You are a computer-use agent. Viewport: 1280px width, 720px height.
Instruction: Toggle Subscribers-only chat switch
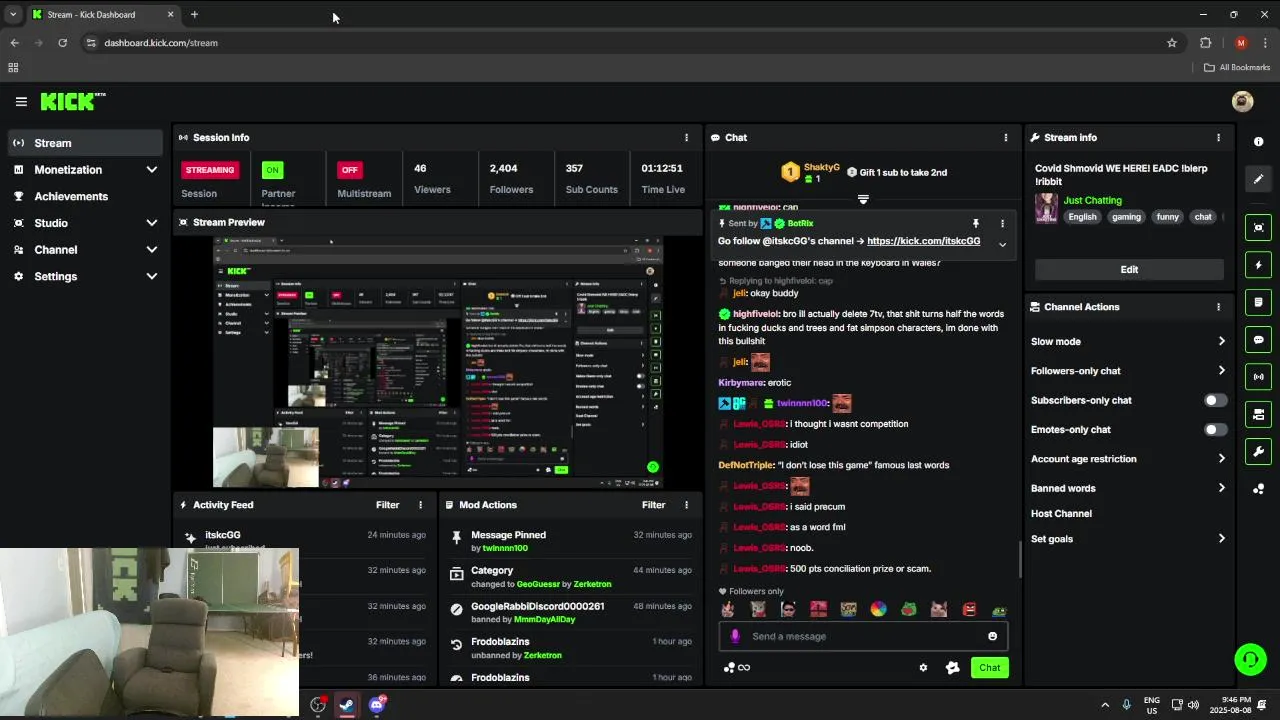click(x=1215, y=400)
